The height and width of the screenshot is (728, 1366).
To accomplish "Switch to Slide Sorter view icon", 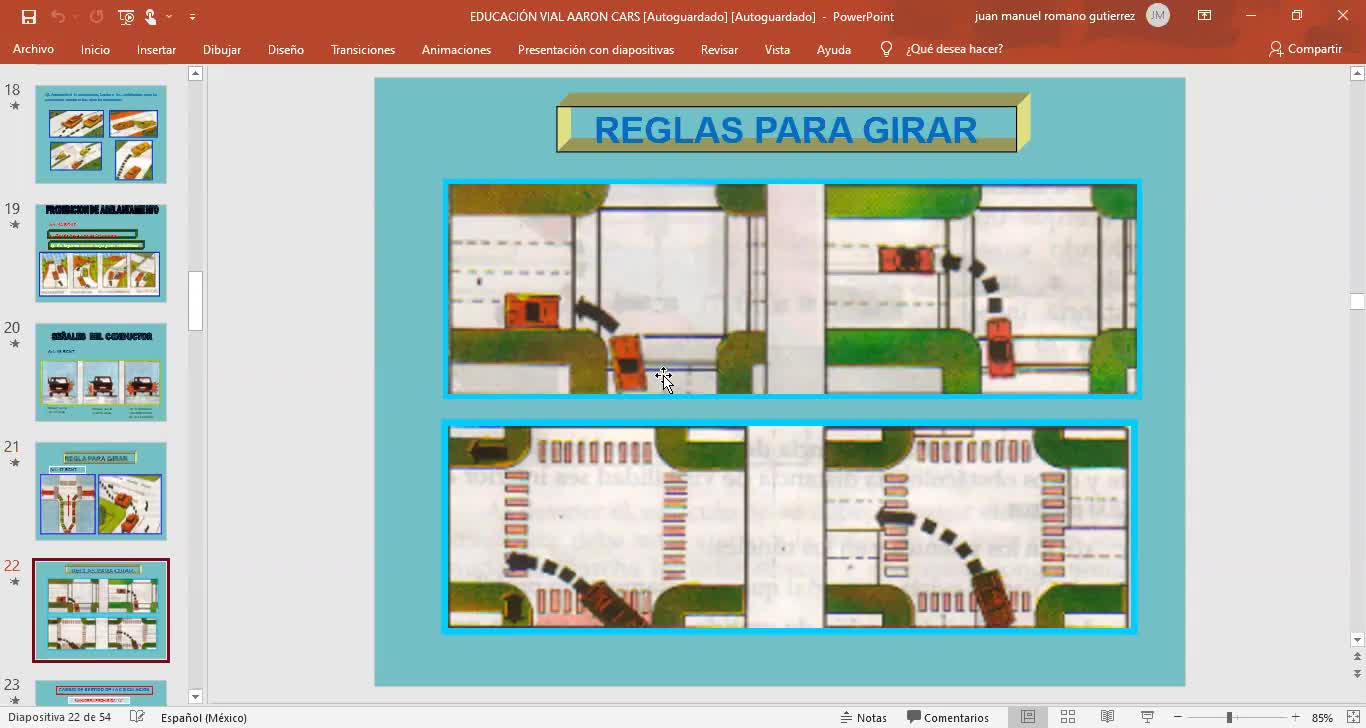I will click(x=1068, y=717).
